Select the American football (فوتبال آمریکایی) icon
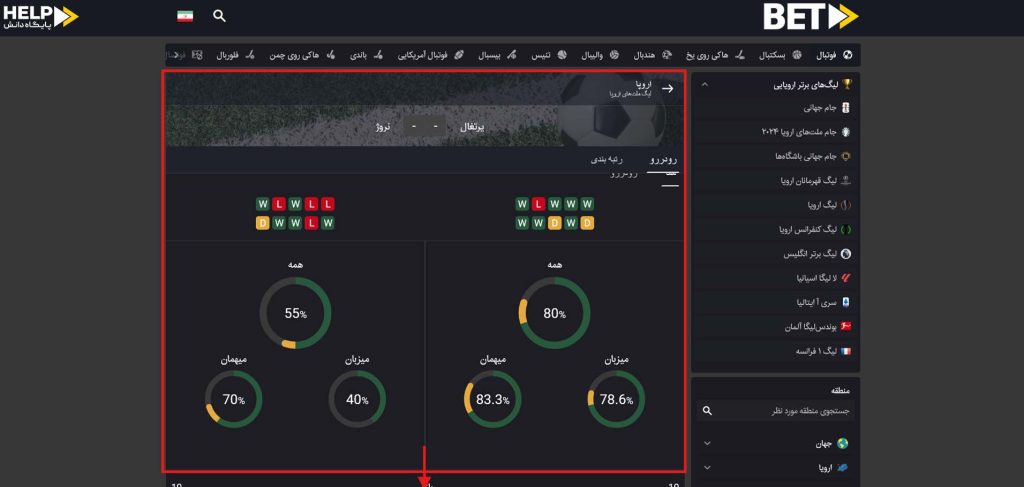This screenshot has height=487, width=1024. pos(458,55)
